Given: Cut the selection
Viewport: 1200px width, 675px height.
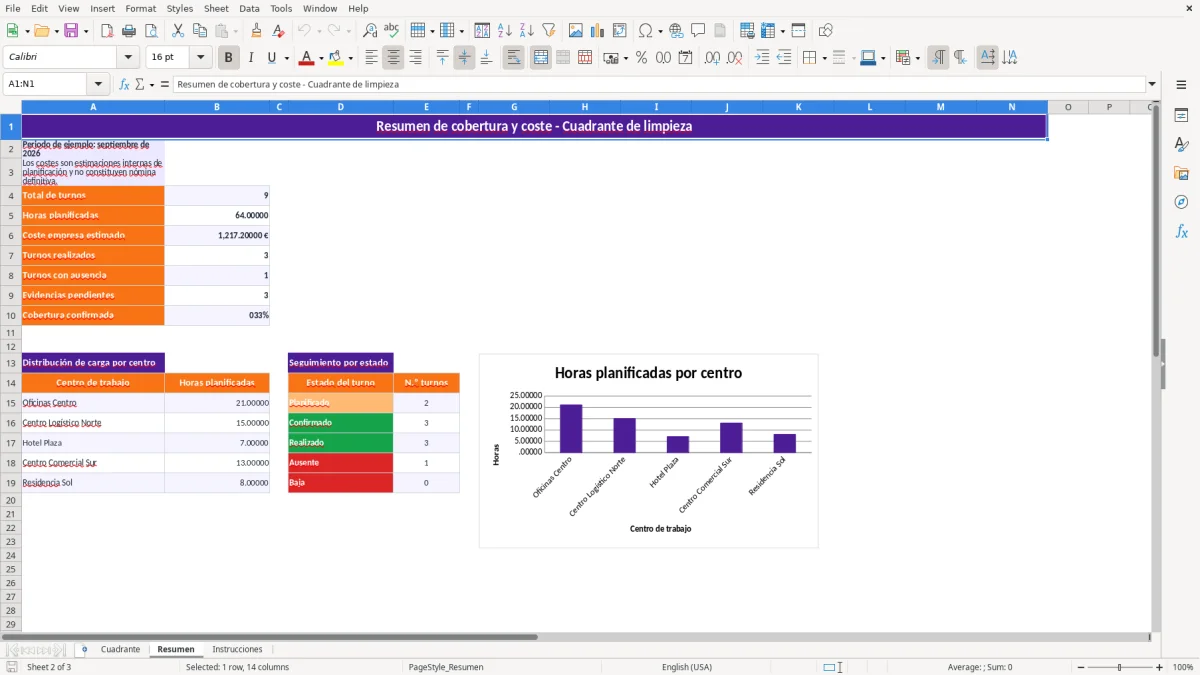Looking at the screenshot, I should click(x=178, y=31).
